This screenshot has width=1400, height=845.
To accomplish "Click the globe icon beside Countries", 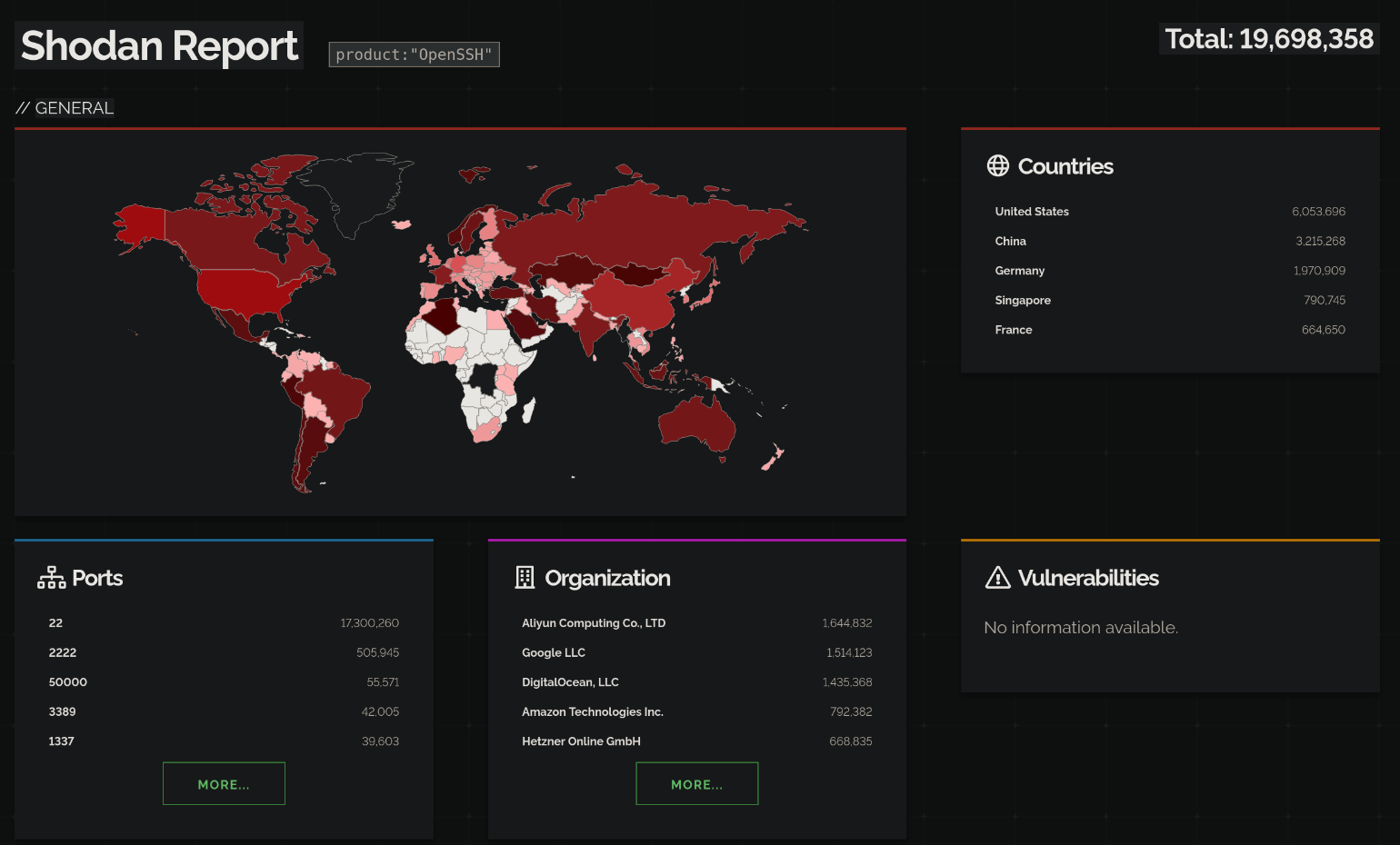I will [x=997, y=165].
